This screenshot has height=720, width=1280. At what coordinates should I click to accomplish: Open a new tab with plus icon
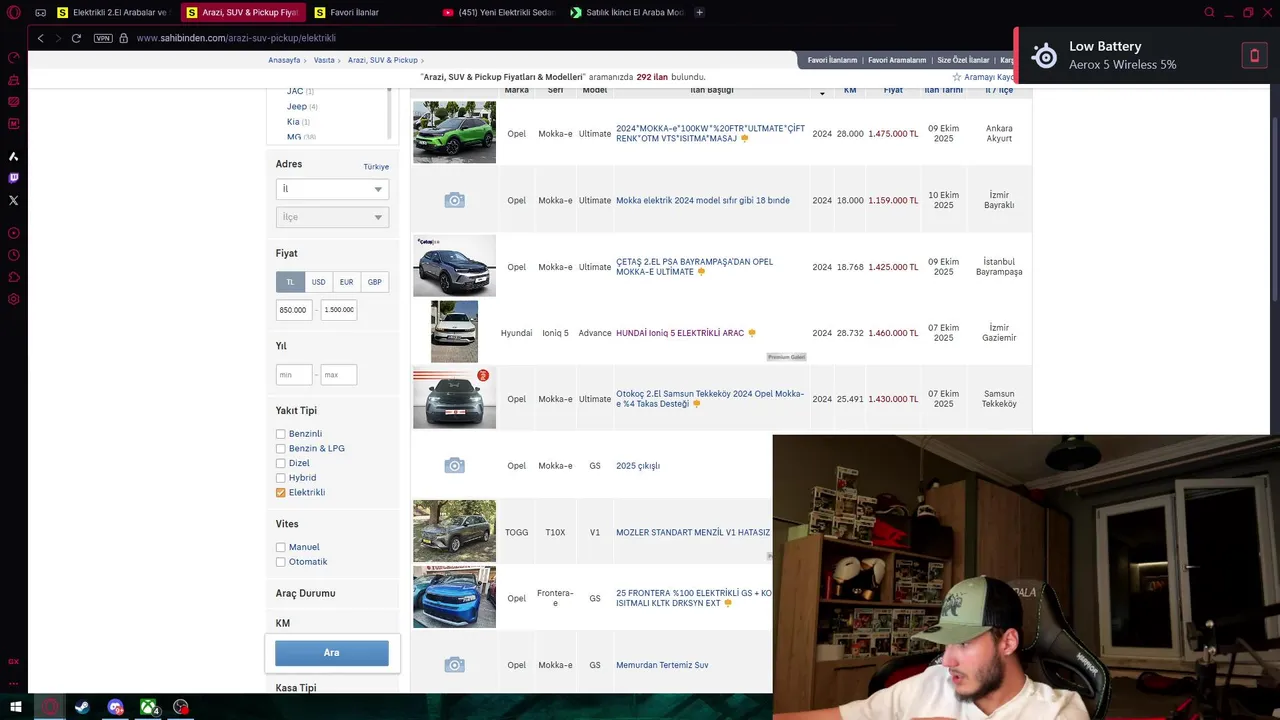[699, 12]
